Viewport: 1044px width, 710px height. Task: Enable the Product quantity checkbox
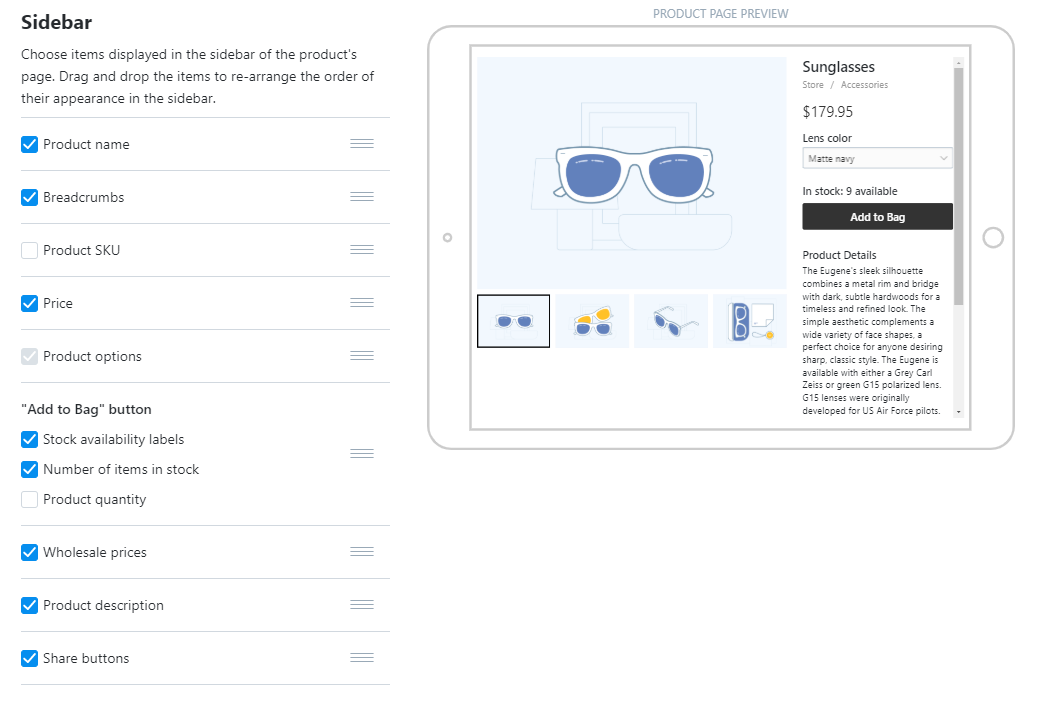[x=29, y=500]
